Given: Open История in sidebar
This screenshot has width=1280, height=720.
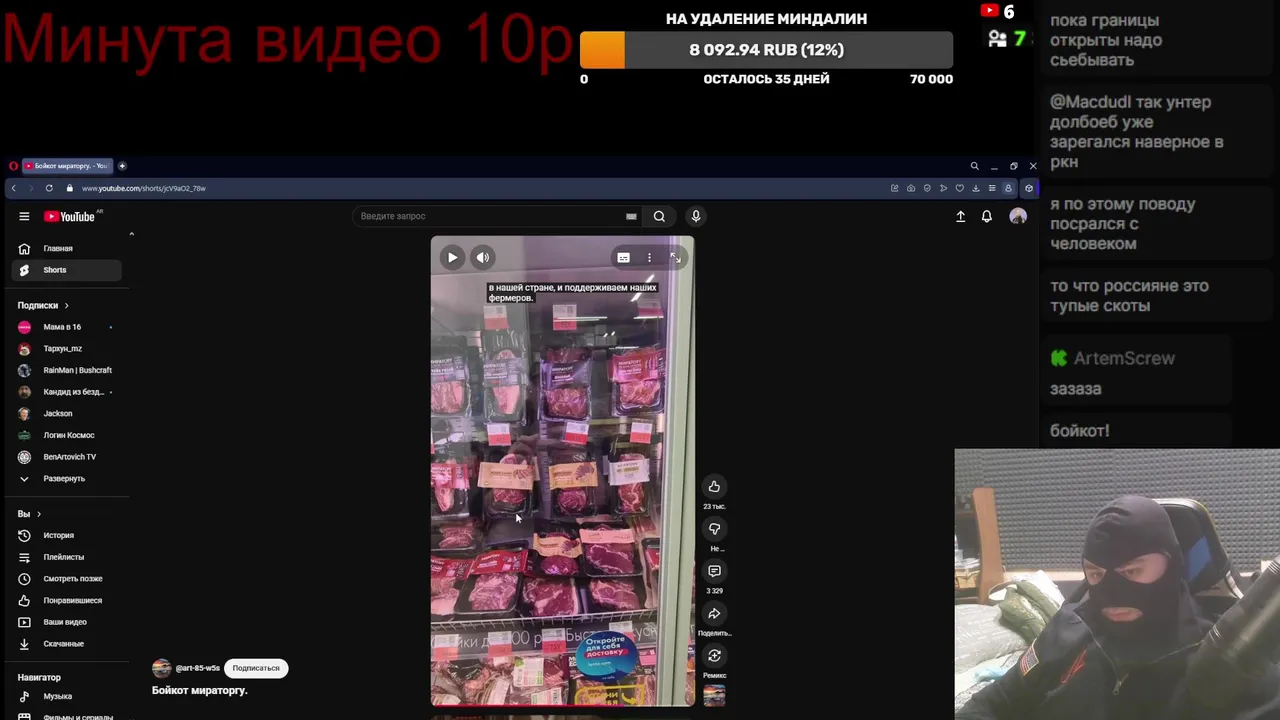Looking at the screenshot, I should click(67, 535).
